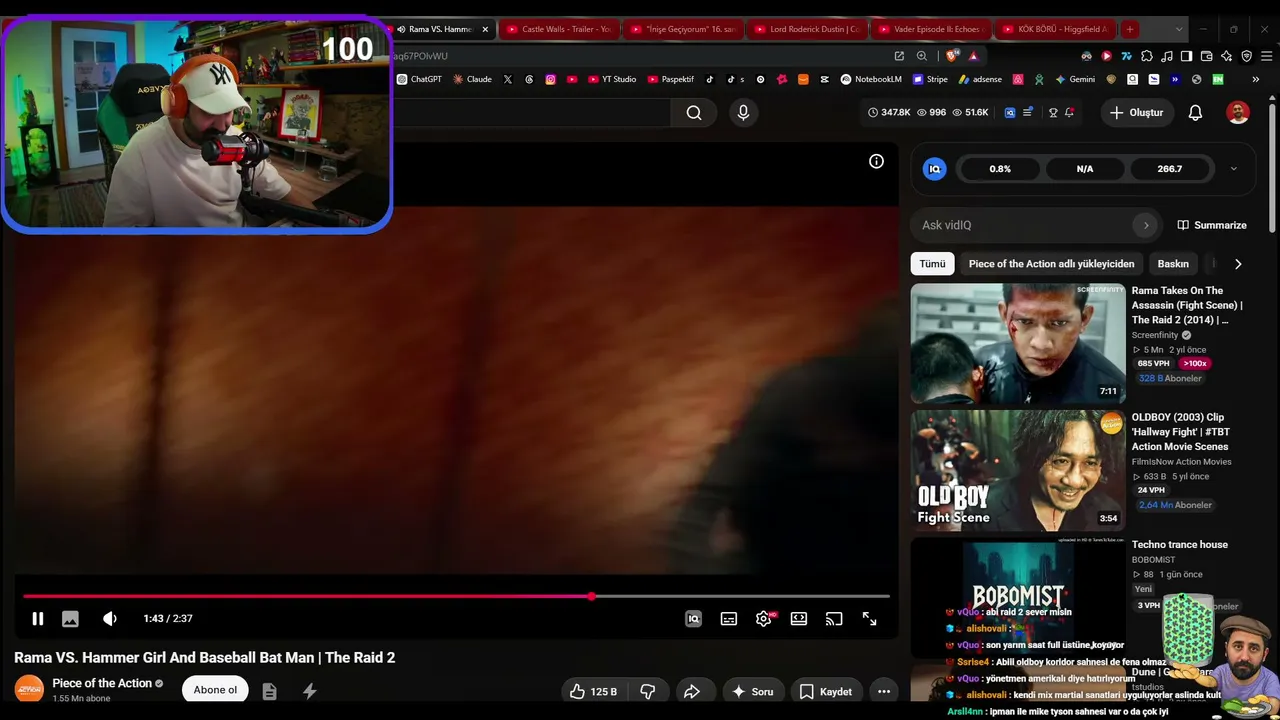The height and width of the screenshot is (720, 1280).
Task: Open a new browser tab
Action: click(x=1129, y=29)
